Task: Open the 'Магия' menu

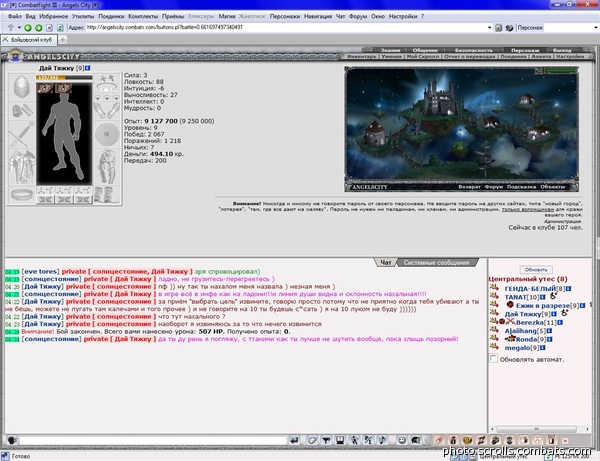Action: pos(227,16)
